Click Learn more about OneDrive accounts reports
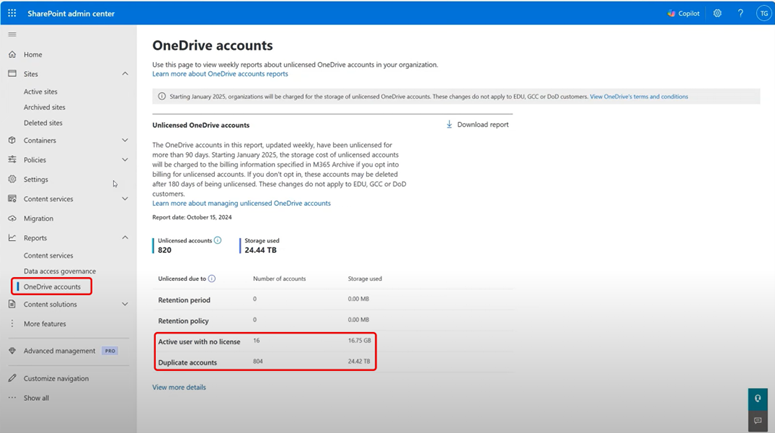 220,74
